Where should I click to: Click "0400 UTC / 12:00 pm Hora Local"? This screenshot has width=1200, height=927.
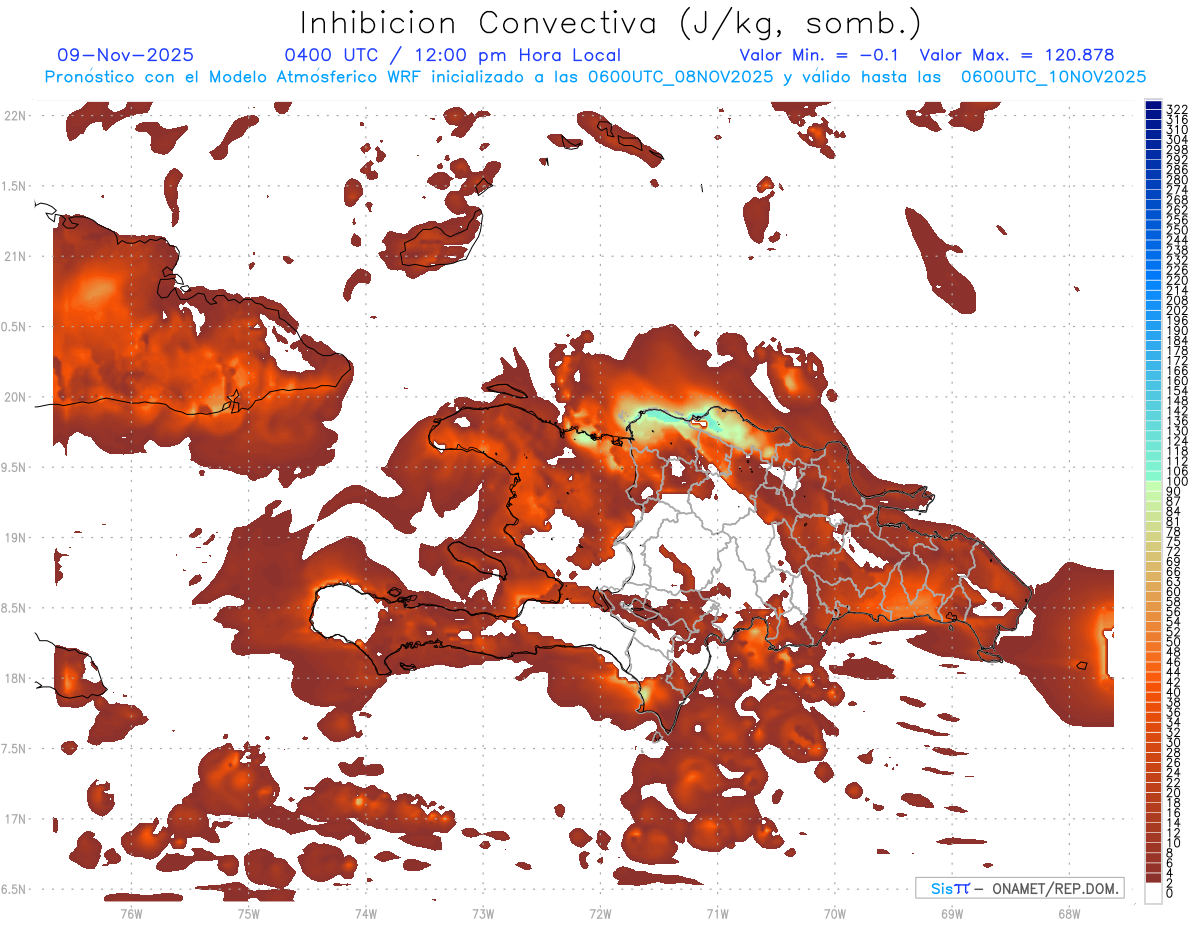(452, 56)
